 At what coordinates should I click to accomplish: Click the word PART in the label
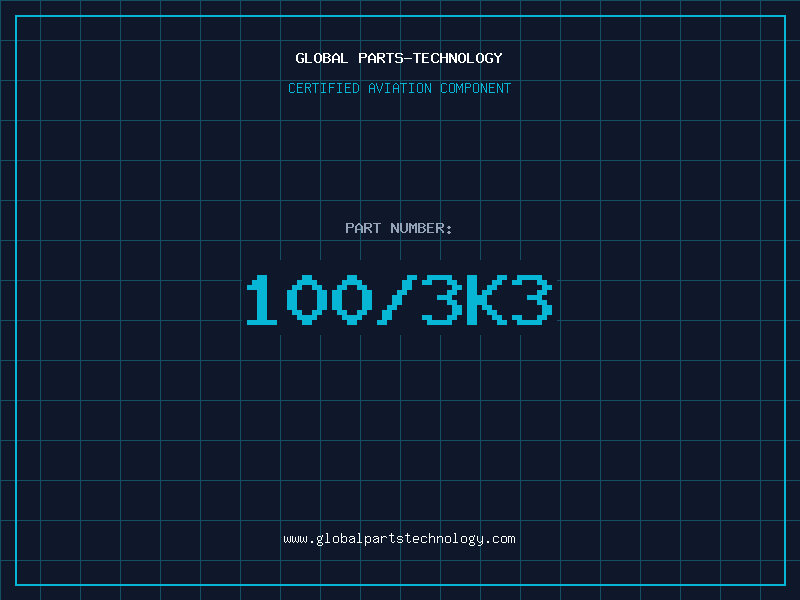362,228
